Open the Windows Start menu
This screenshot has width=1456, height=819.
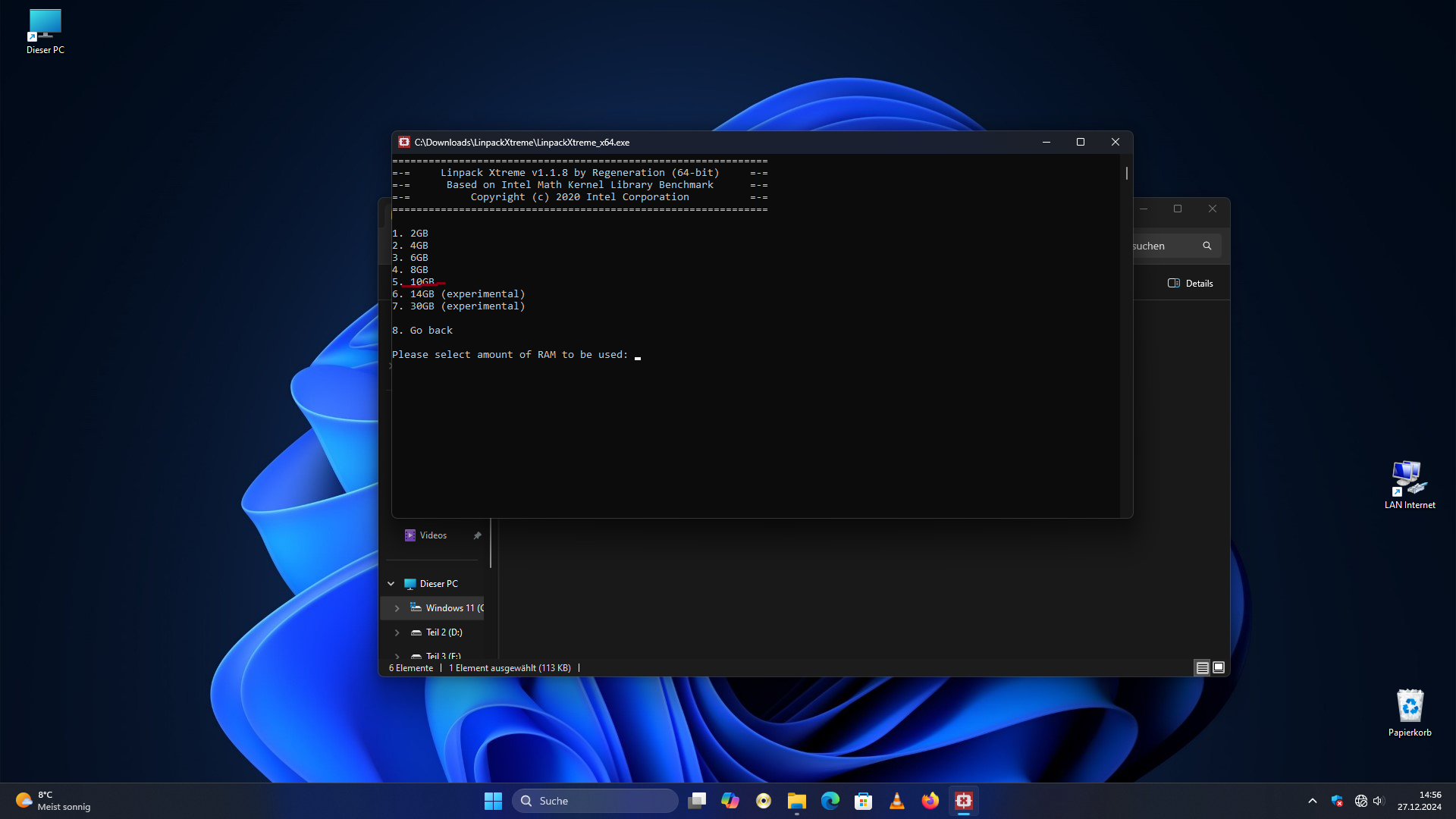(x=493, y=801)
